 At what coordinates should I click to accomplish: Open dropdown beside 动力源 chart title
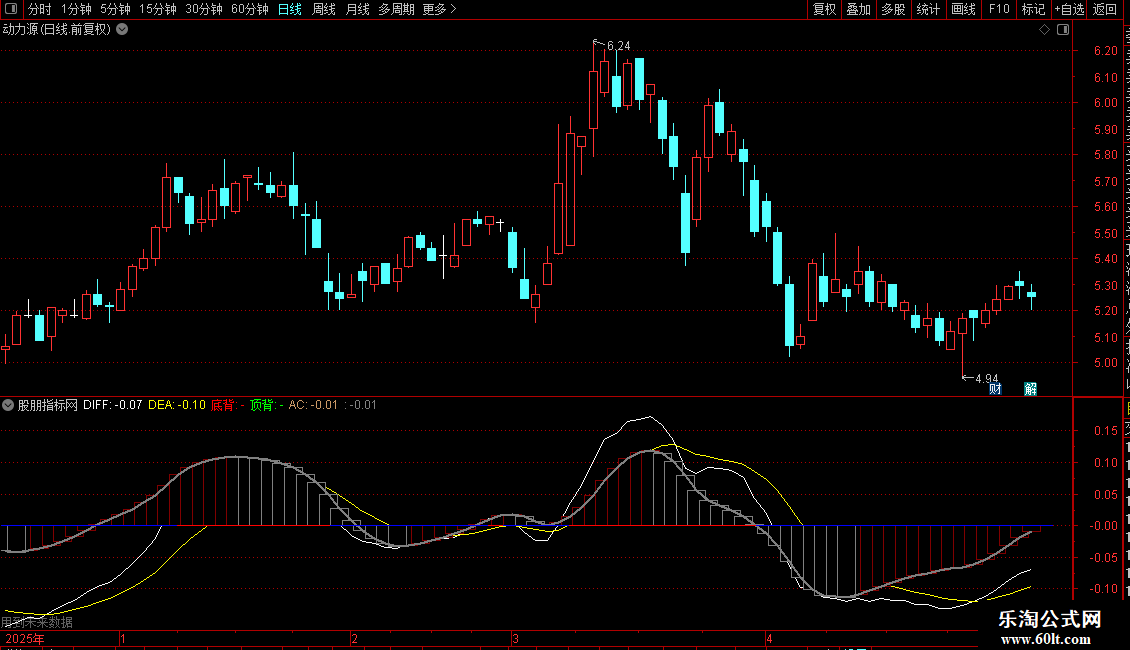[123, 29]
